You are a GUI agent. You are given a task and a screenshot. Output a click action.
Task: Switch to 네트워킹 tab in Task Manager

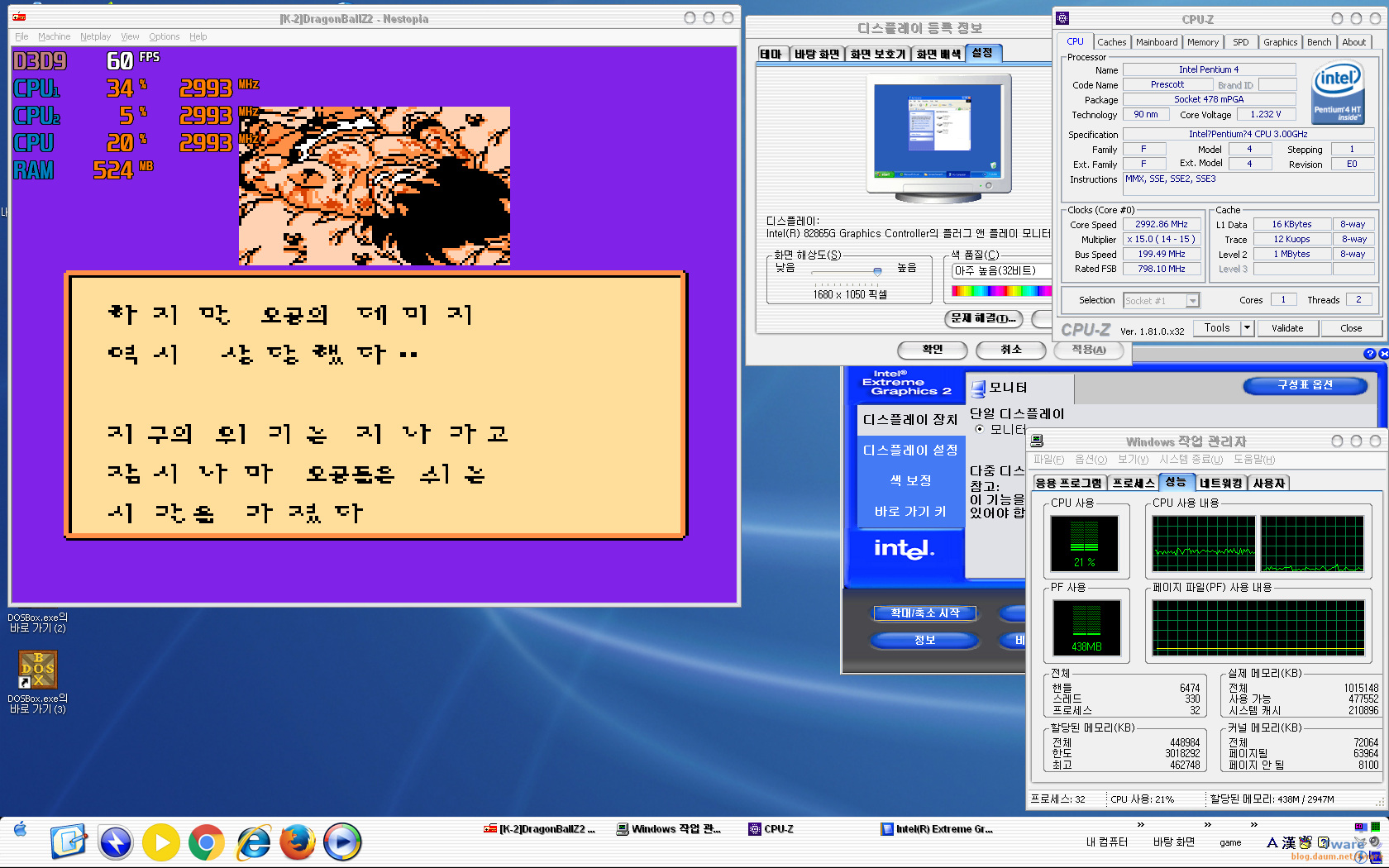(1221, 483)
